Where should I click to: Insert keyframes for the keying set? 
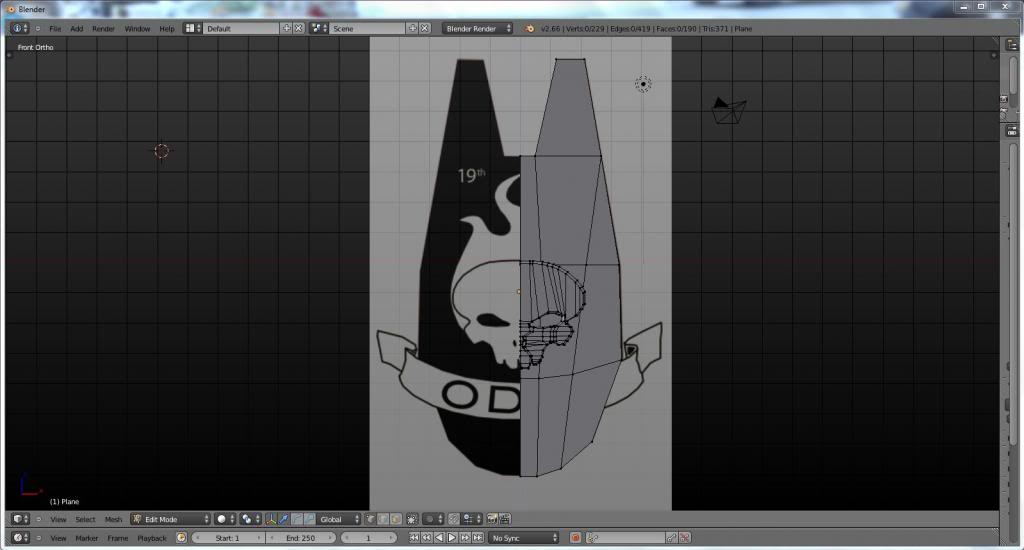pyautogui.click(x=672, y=538)
